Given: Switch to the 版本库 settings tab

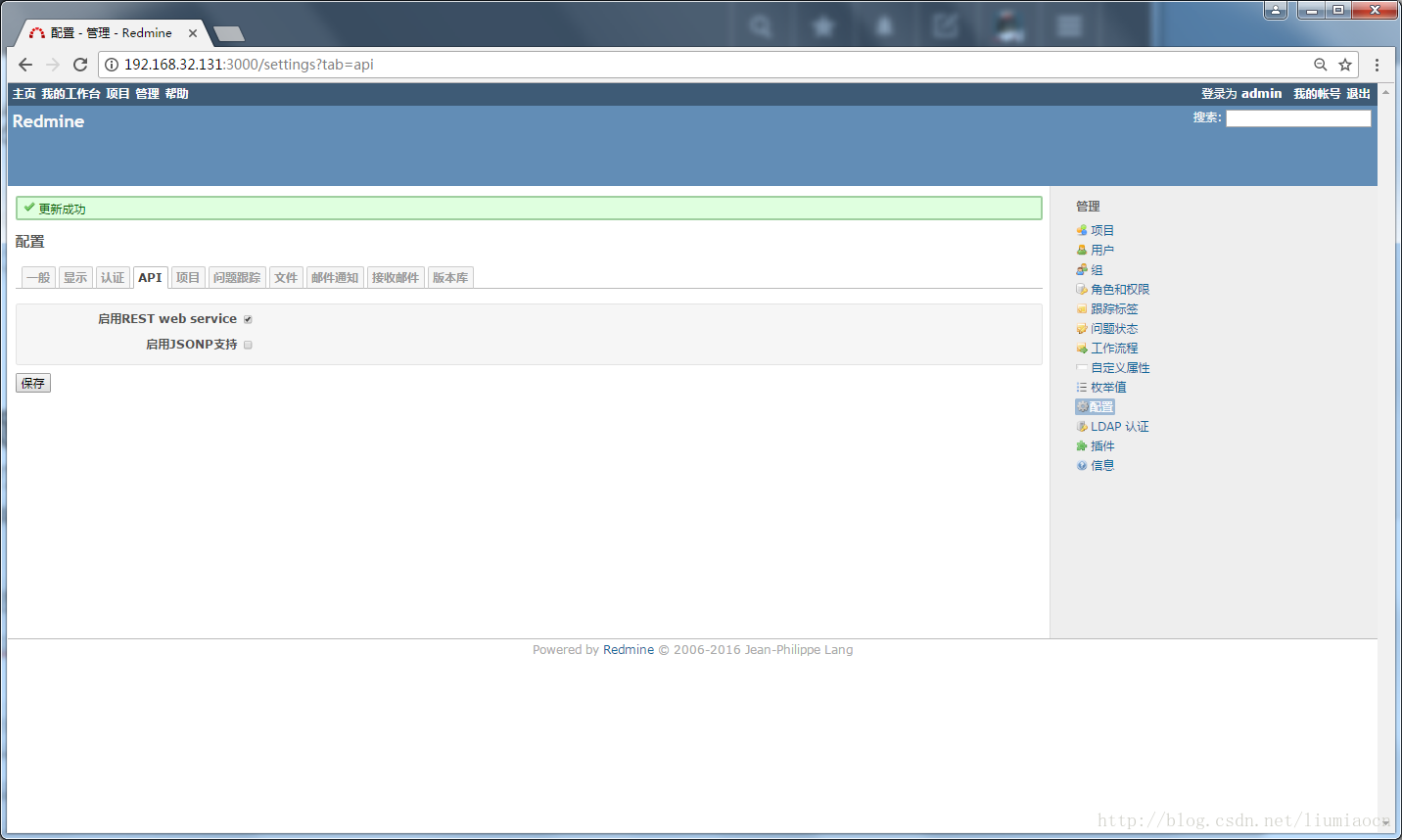Looking at the screenshot, I should tap(450, 278).
